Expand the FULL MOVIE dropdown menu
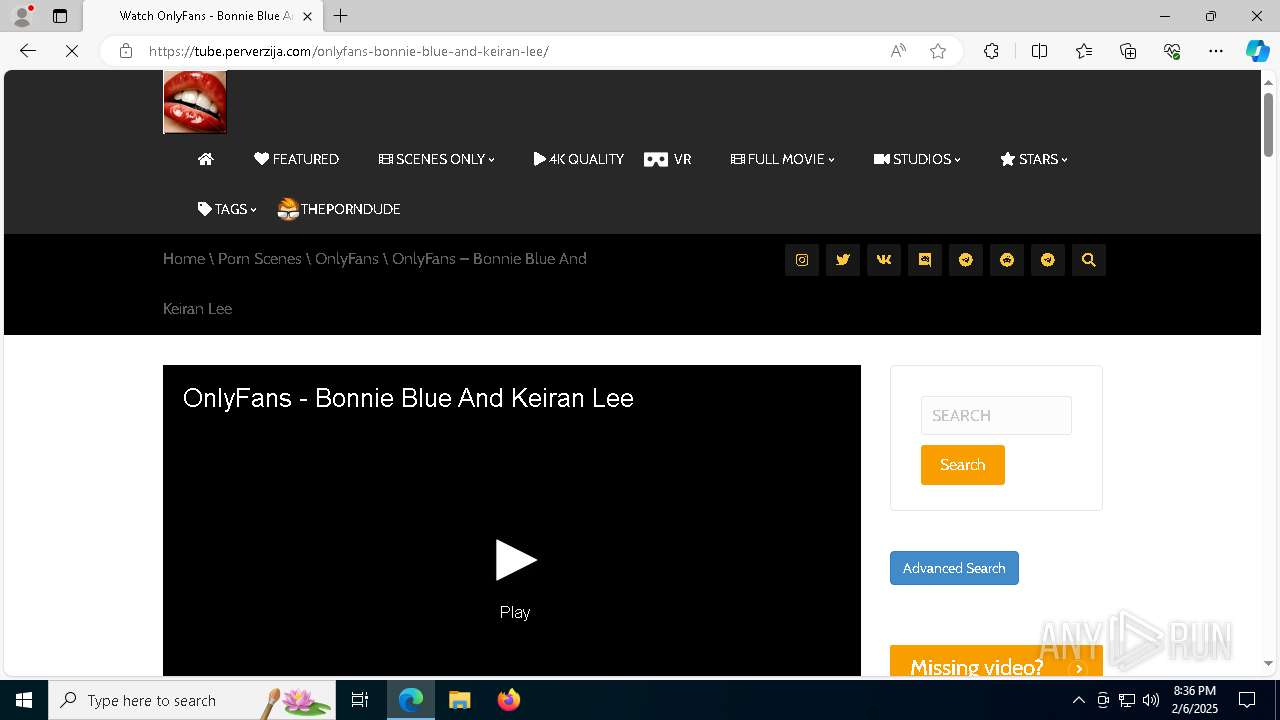This screenshot has height=720, width=1280. 783,159
